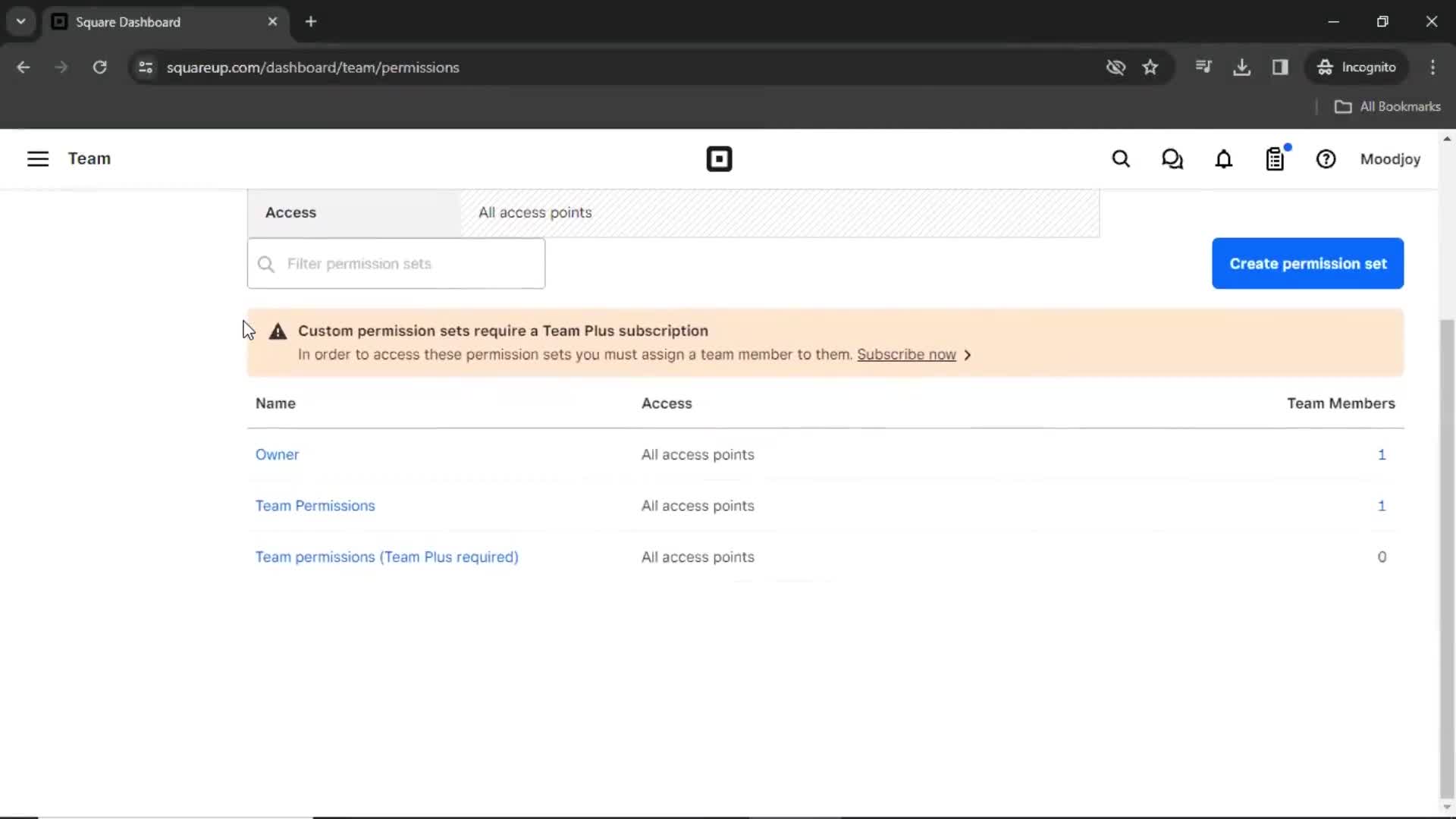The image size is (1456, 819).
Task: Open the help question mark icon
Action: pyautogui.click(x=1326, y=159)
